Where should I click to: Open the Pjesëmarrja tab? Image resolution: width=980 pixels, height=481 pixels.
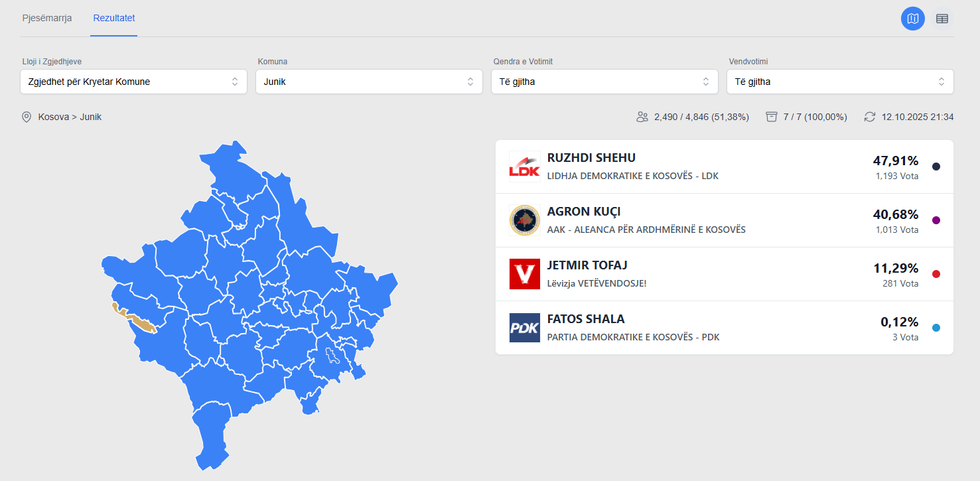[47, 18]
